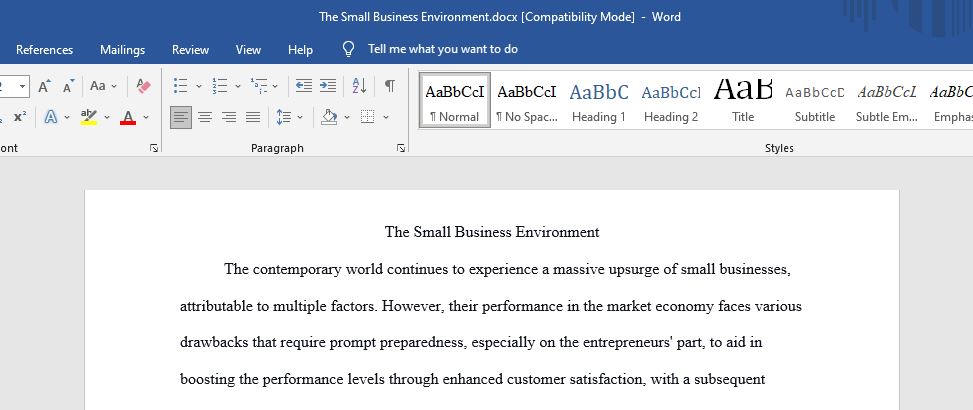Viewport: 973px width, 410px height.
Task: Align text left
Action: click(181, 117)
